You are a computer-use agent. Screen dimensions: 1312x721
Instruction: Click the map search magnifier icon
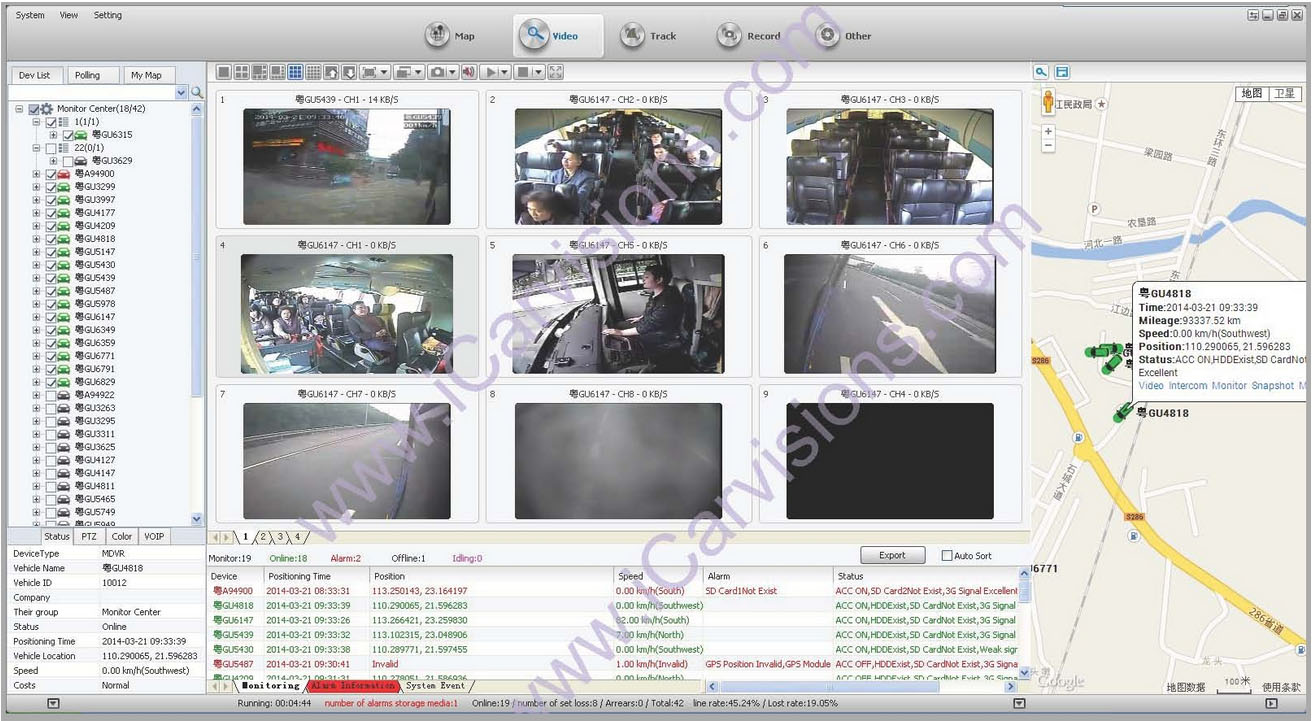(x=1041, y=72)
